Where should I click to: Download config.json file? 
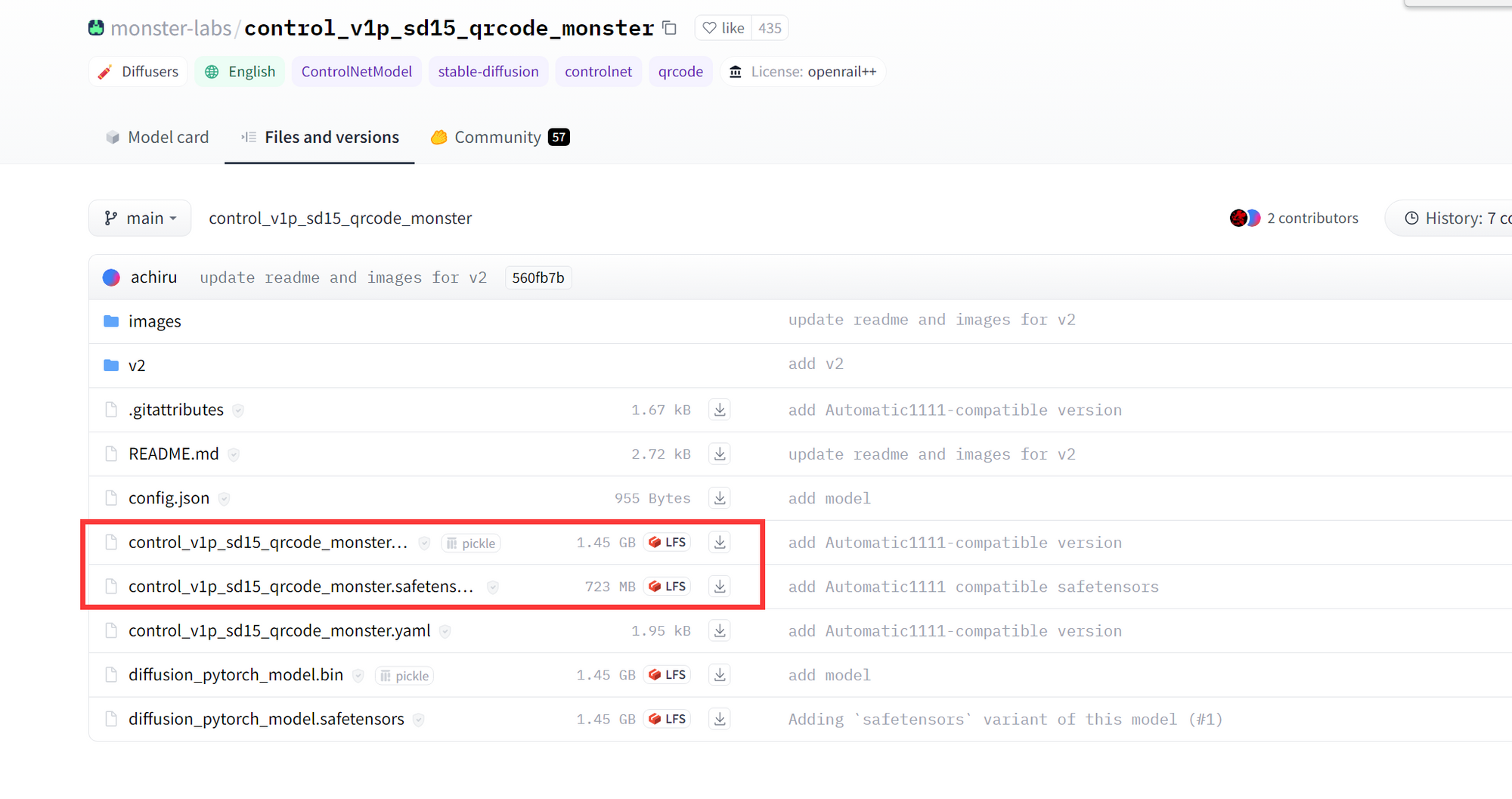point(720,498)
